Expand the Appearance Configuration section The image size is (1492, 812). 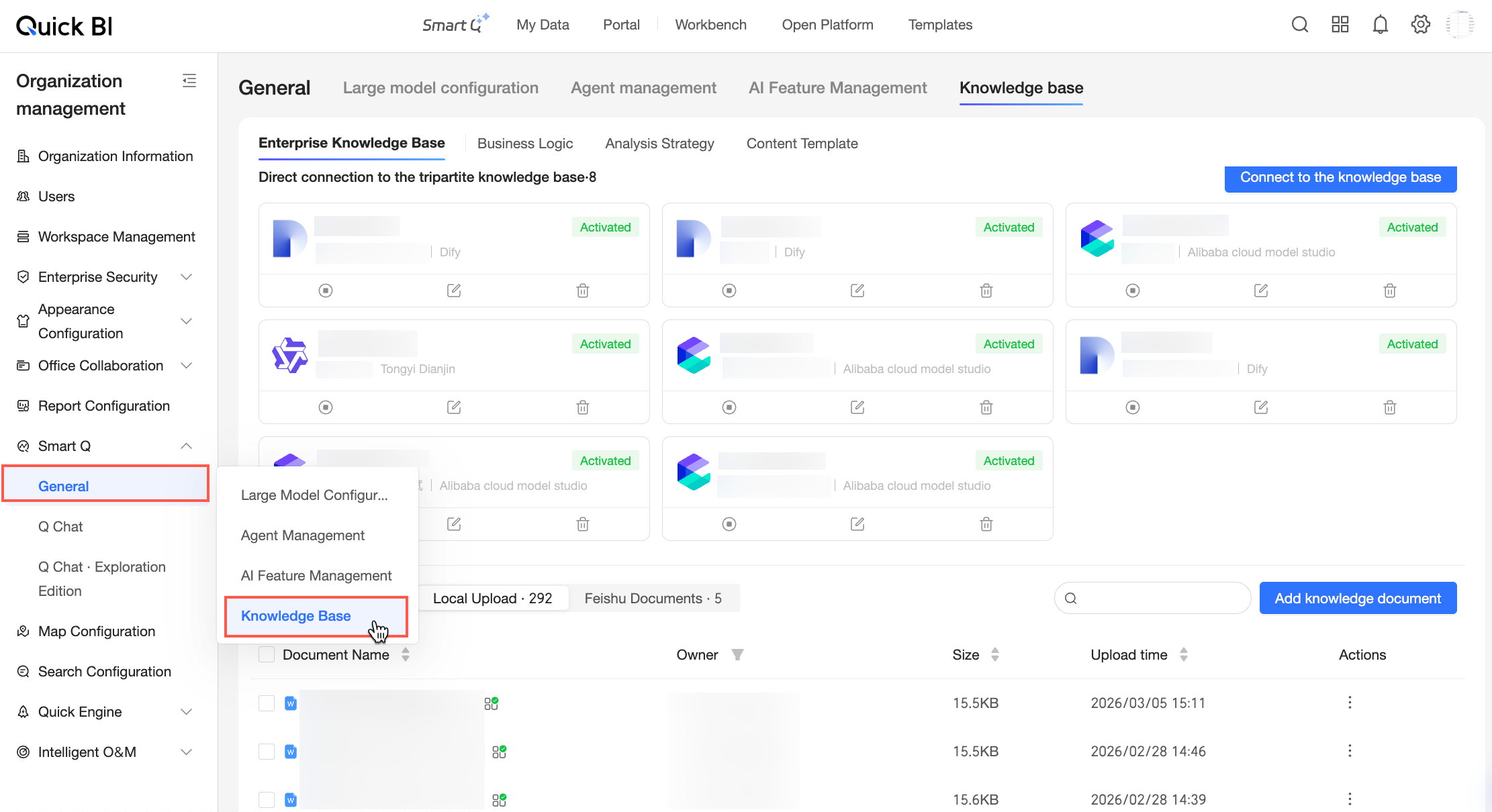point(187,321)
